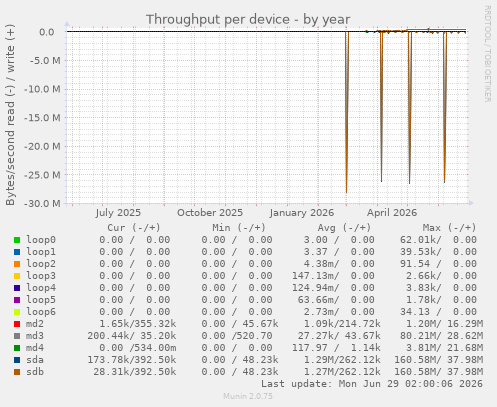Select the sdb device label
Image resolution: width=497 pixels, height=407 pixels.
pos(35,372)
